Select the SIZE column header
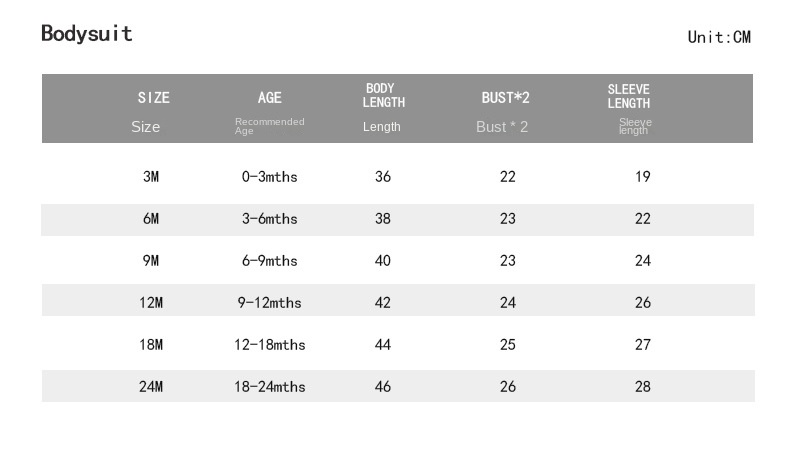Screen dimensions: 800x470 (x=153, y=98)
